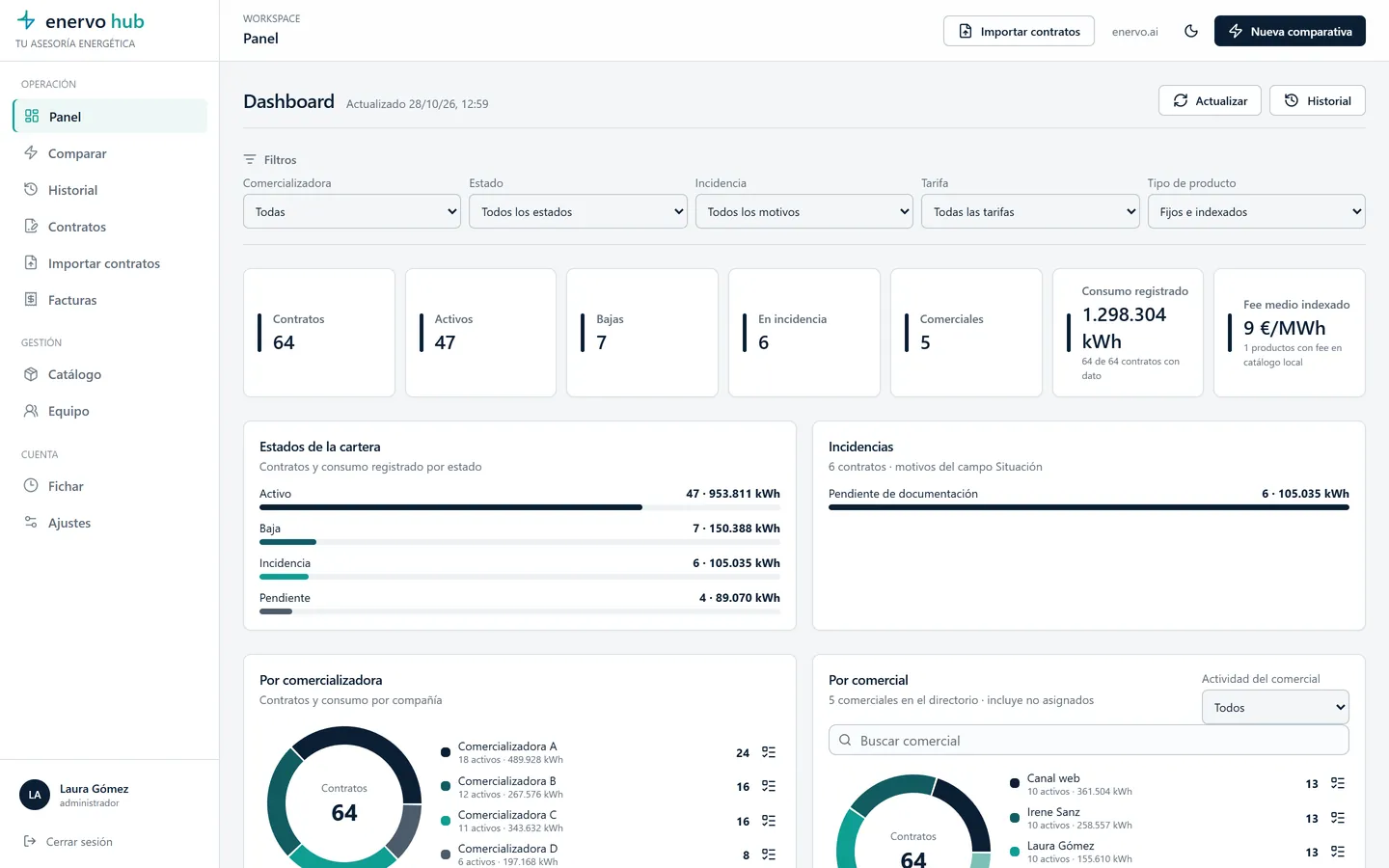The height and width of the screenshot is (868, 1389).
Task: Click search magnifier icon in Buscar comercial
Action: (x=845, y=741)
